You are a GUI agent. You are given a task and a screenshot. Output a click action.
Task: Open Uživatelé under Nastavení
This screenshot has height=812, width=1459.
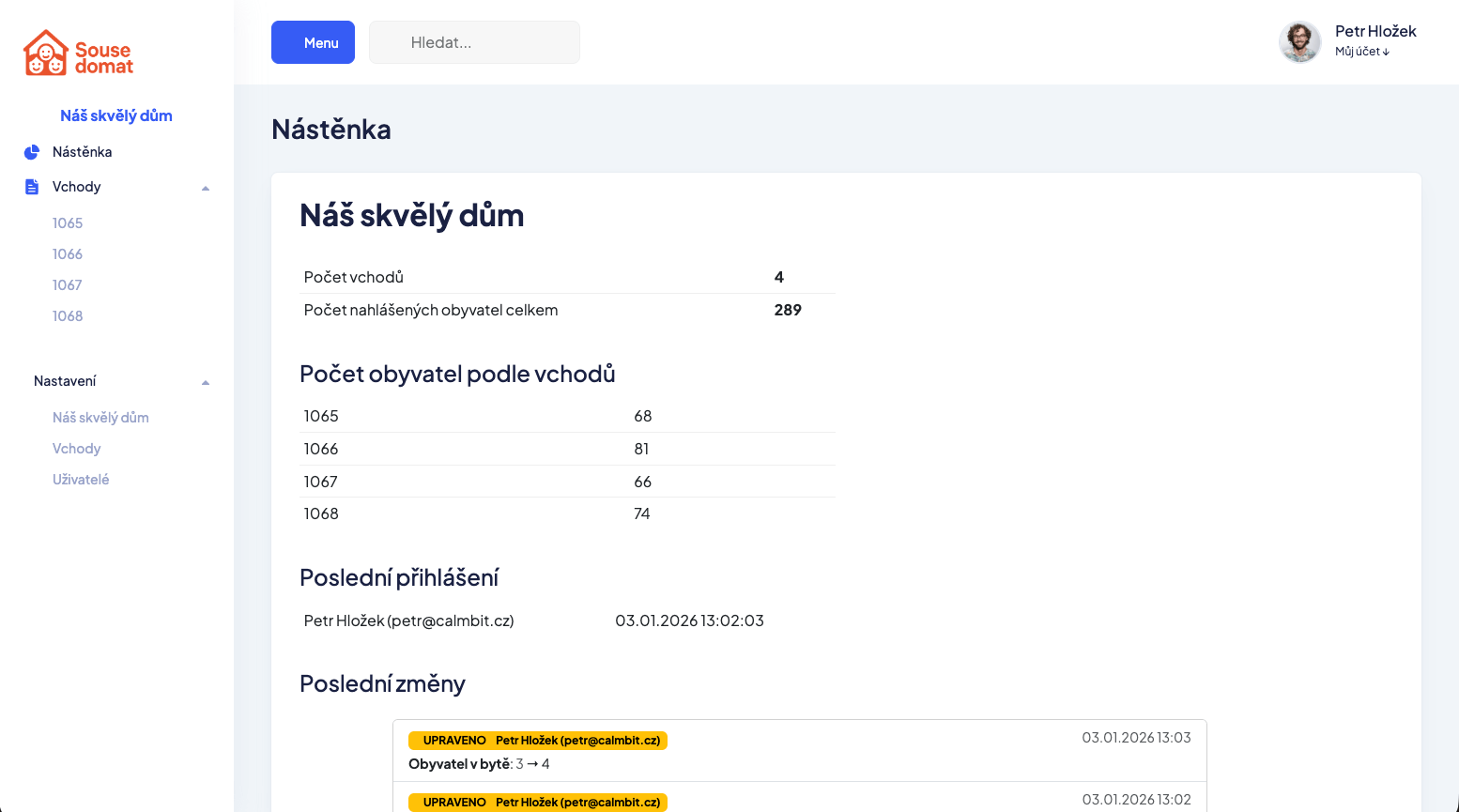tap(81, 479)
